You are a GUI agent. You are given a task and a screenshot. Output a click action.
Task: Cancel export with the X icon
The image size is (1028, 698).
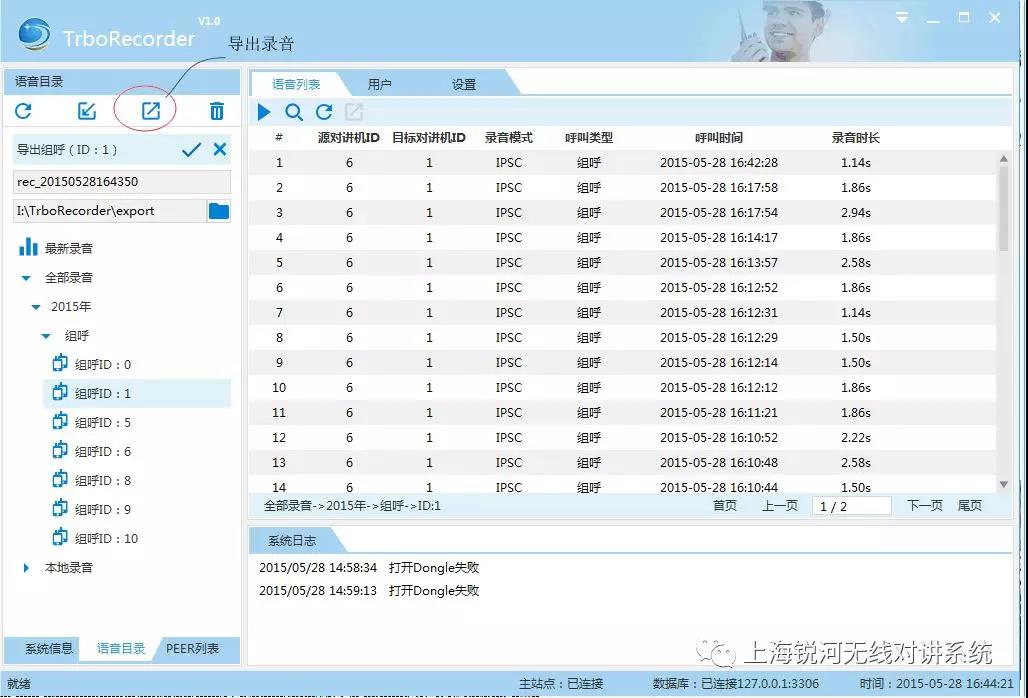[220, 150]
